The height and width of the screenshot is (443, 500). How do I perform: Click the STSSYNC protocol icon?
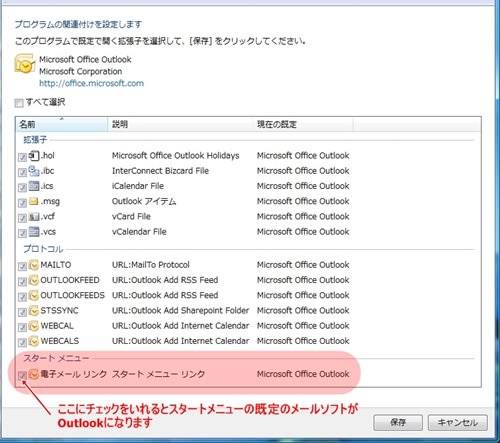[x=34, y=311]
